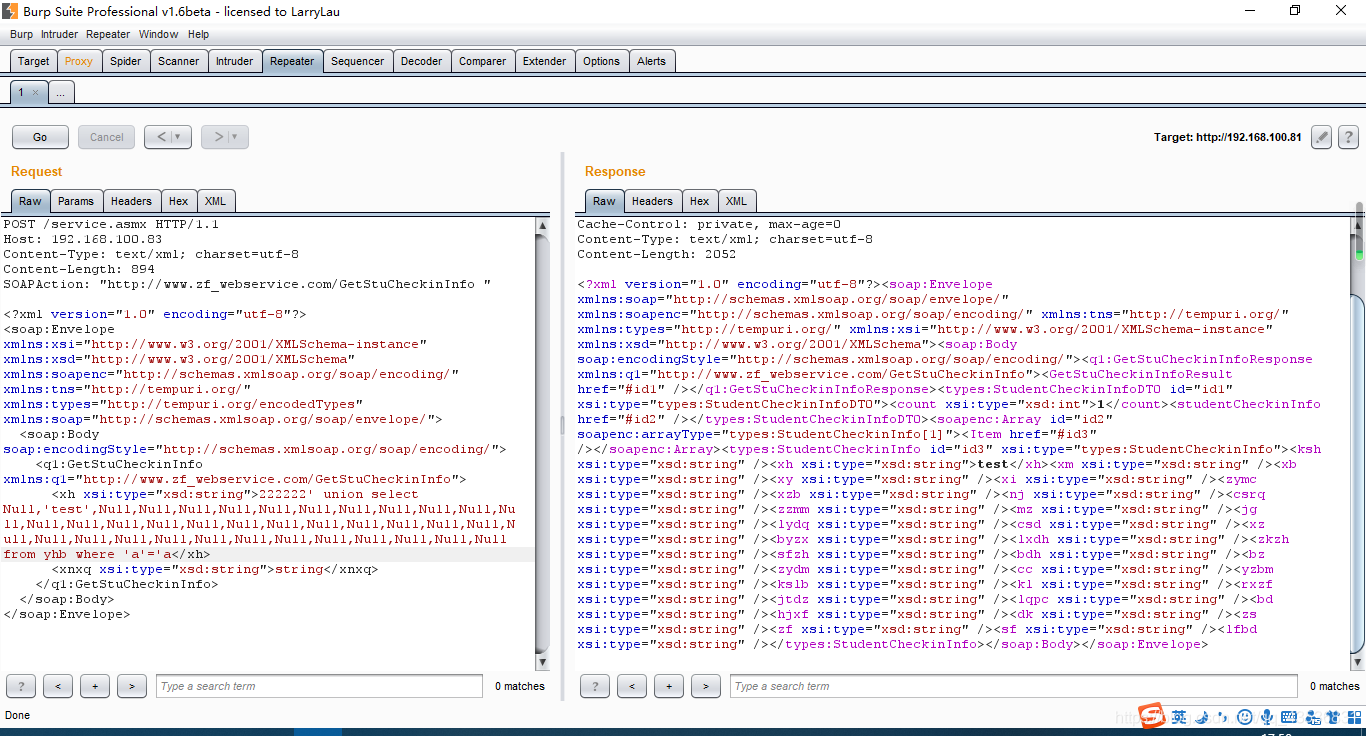The width and height of the screenshot is (1366, 736).
Task: Jump to previous match in response search
Action: click(632, 686)
